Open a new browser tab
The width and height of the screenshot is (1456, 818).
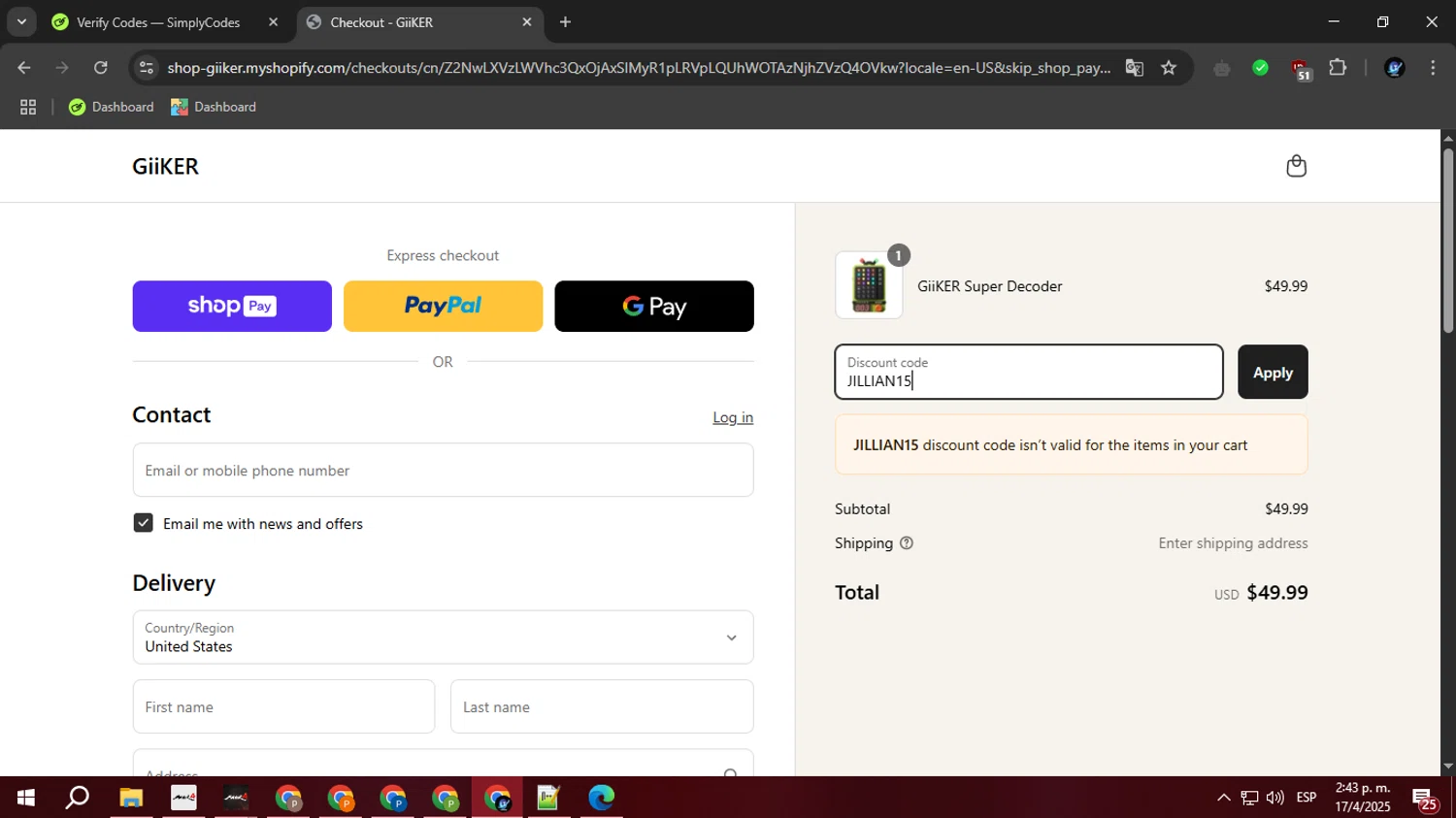coord(565,22)
